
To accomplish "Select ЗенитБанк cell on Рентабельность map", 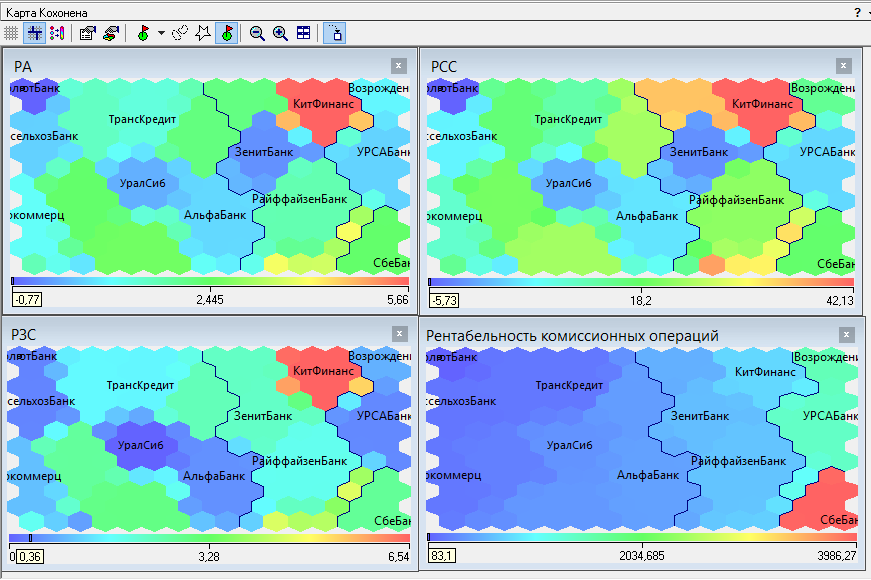I will click(700, 416).
